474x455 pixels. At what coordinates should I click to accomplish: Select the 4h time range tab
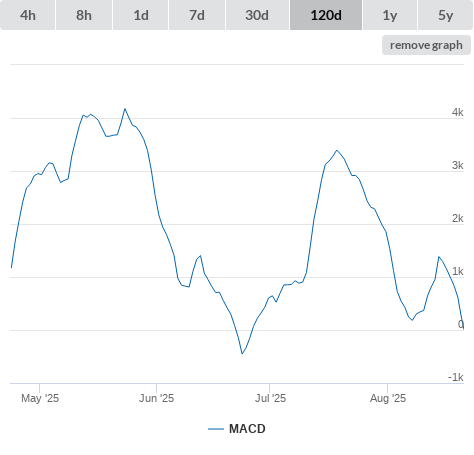tap(28, 15)
